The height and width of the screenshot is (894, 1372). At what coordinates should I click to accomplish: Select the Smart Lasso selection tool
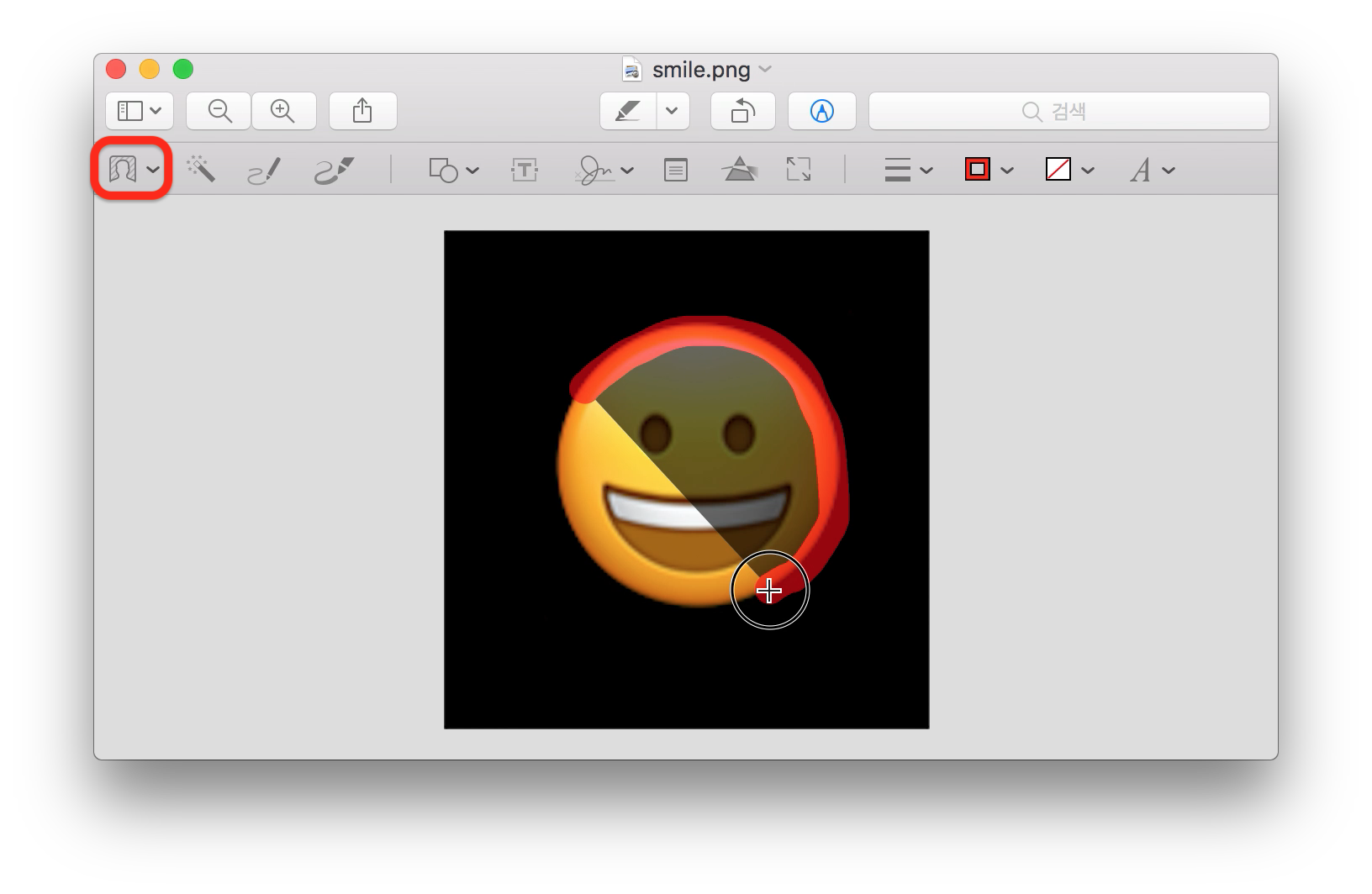[123, 170]
